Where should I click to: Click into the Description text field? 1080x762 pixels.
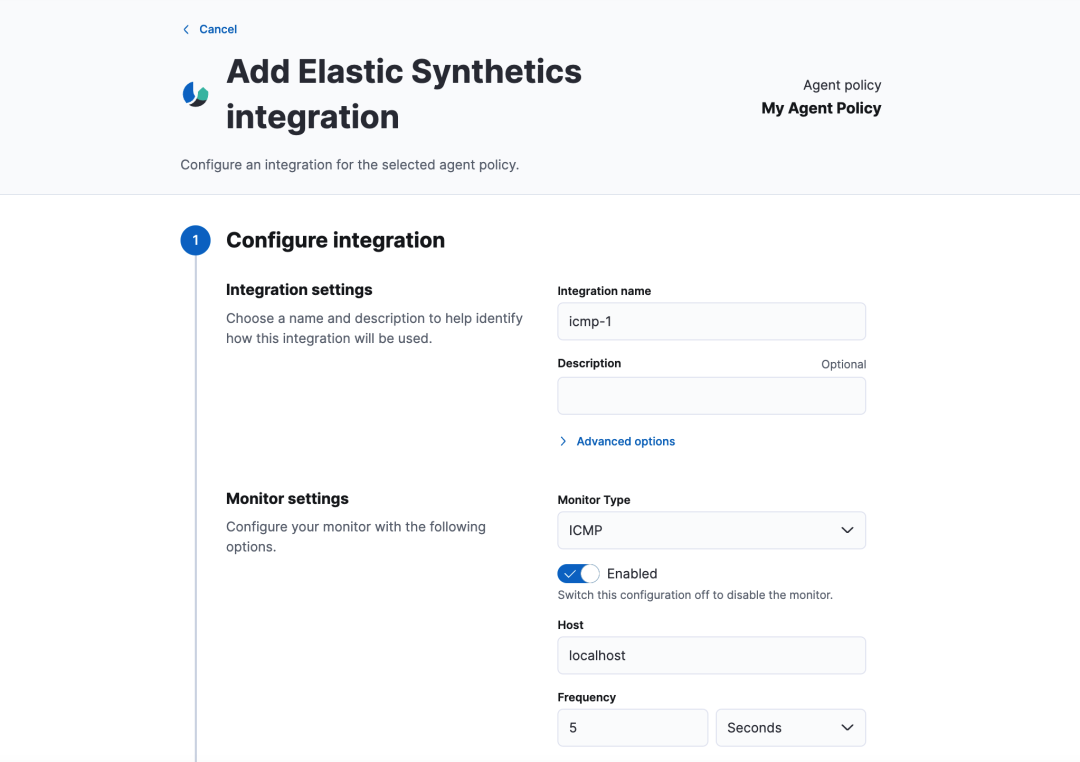(x=711, y=396)
